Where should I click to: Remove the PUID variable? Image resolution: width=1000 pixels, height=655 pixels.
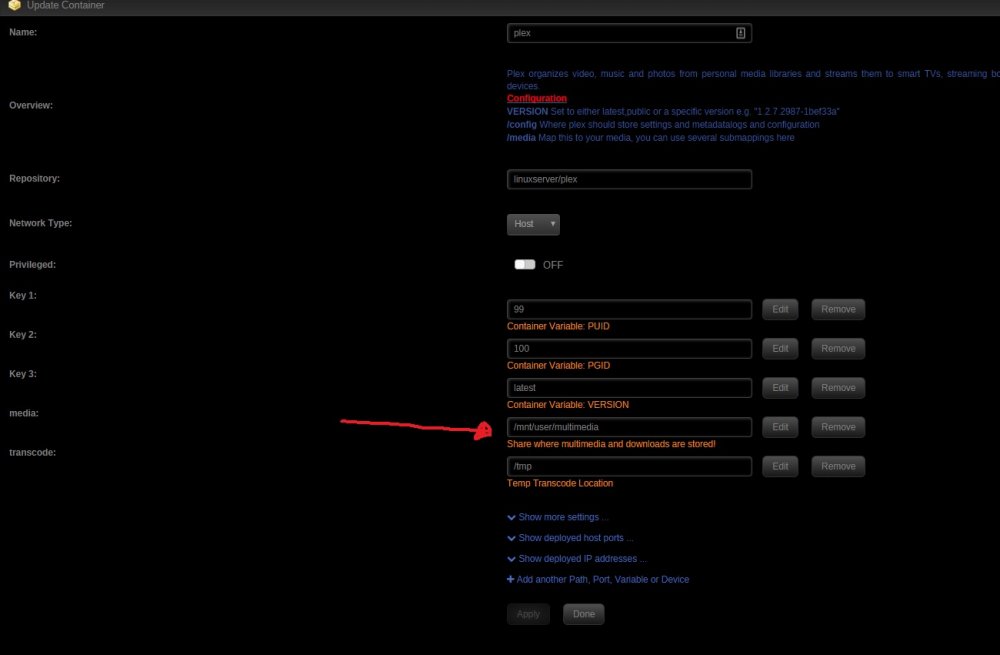click(838, 309)
